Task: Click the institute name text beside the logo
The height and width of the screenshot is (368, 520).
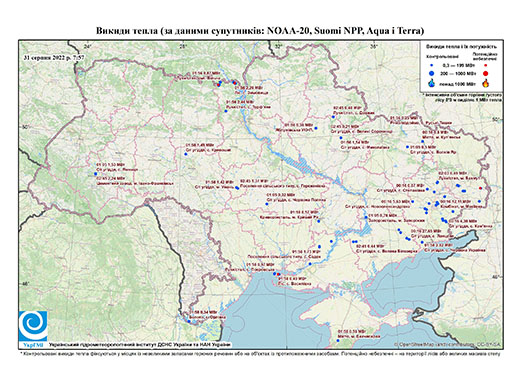Action: [140, 345]
